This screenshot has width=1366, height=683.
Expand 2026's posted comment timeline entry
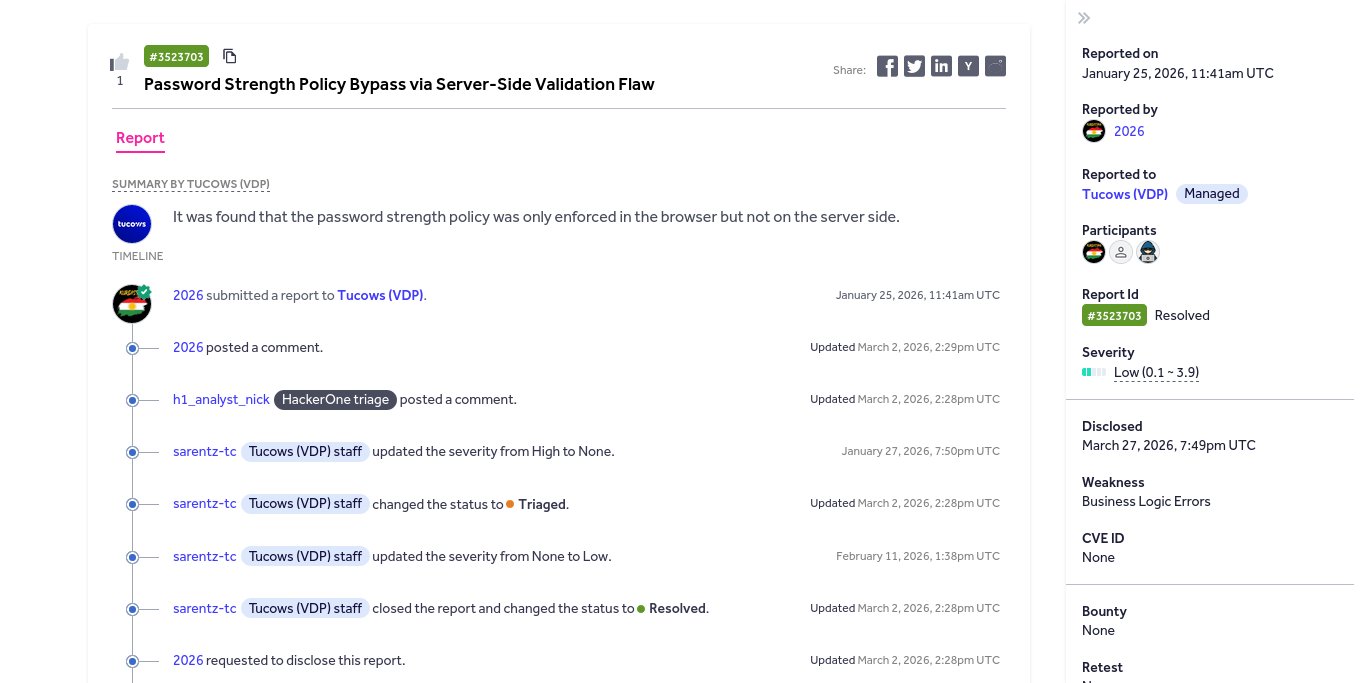pyautogui.click(x=132, y=348)
